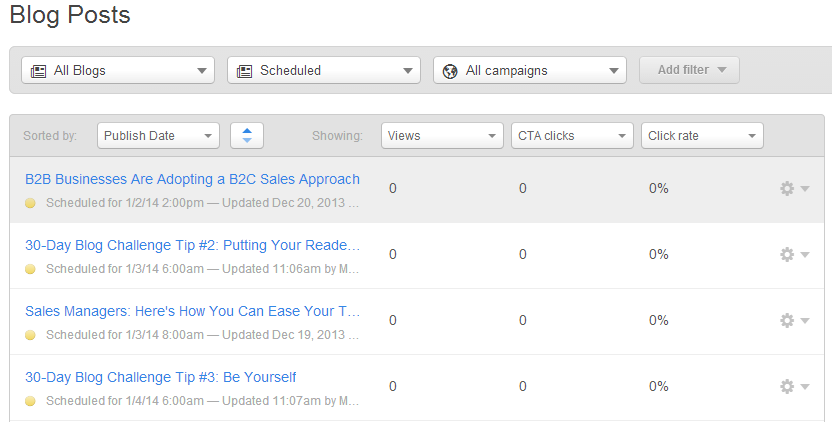The height and width of the screenshot is (422, 832).
Task: Expand the All campaigns dropdown
Action: (530, 71)
